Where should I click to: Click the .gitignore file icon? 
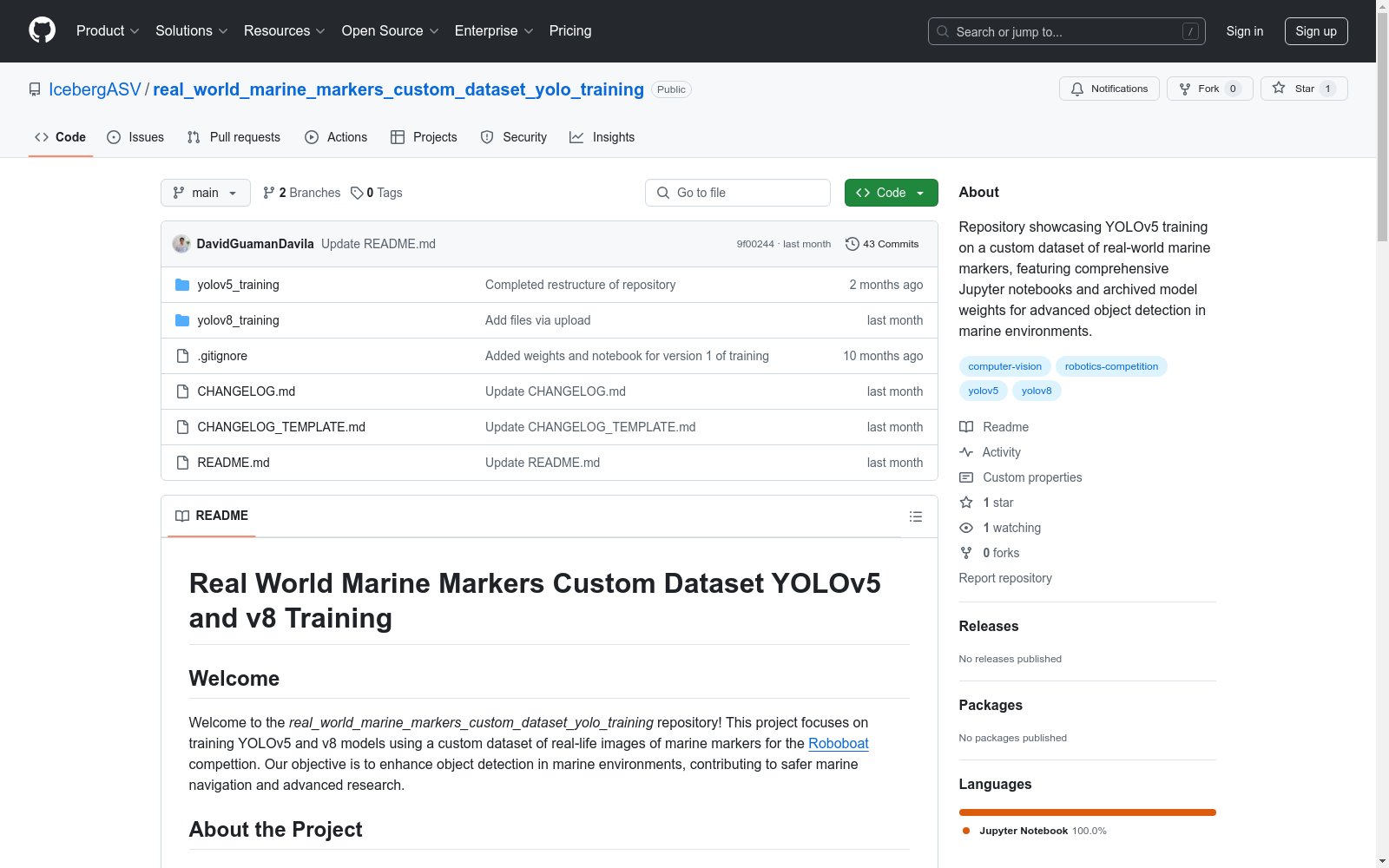[182, 356]
